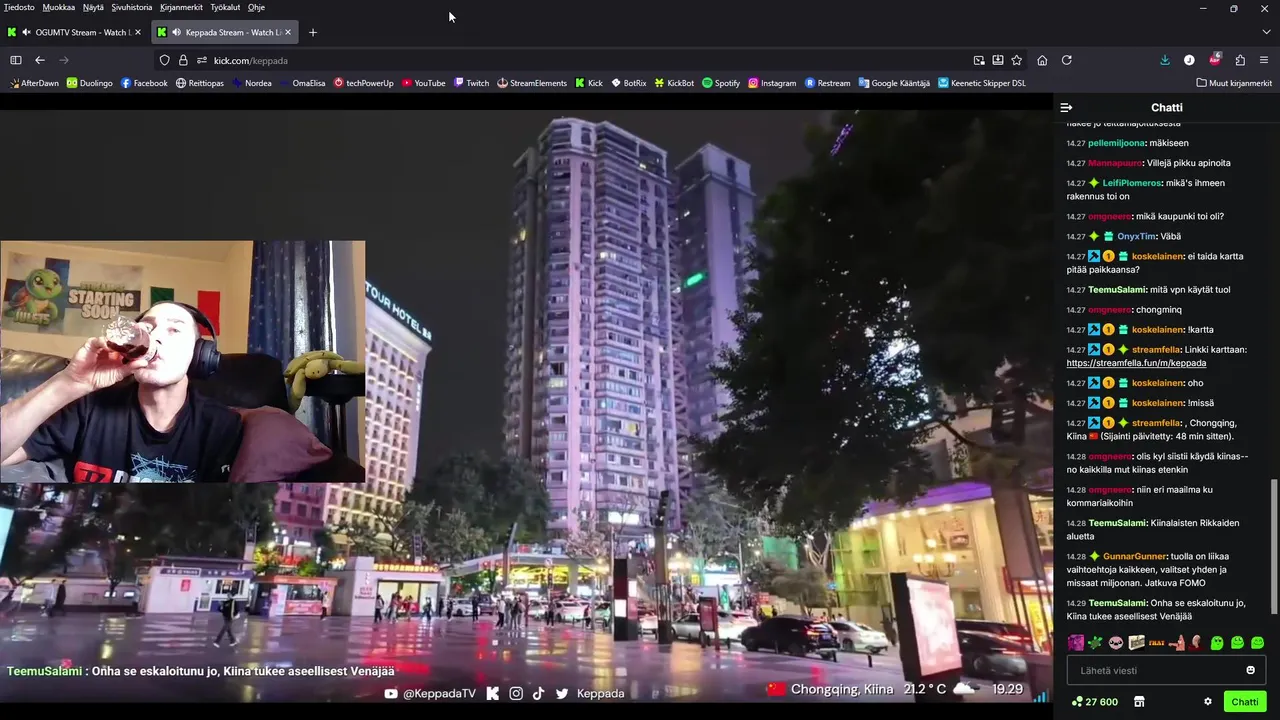
Task: Open the Sivuhistoria menu
Action: 132,7
